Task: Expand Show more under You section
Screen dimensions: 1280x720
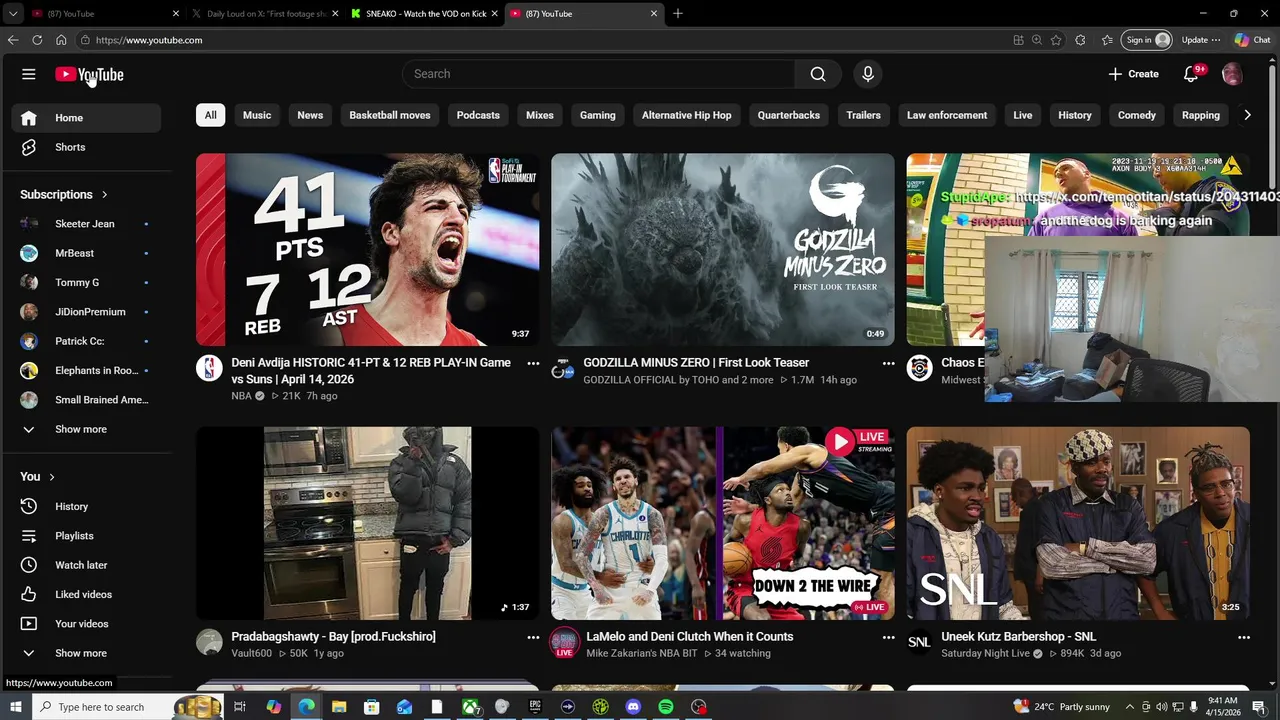Action: (x=86, y=653)
